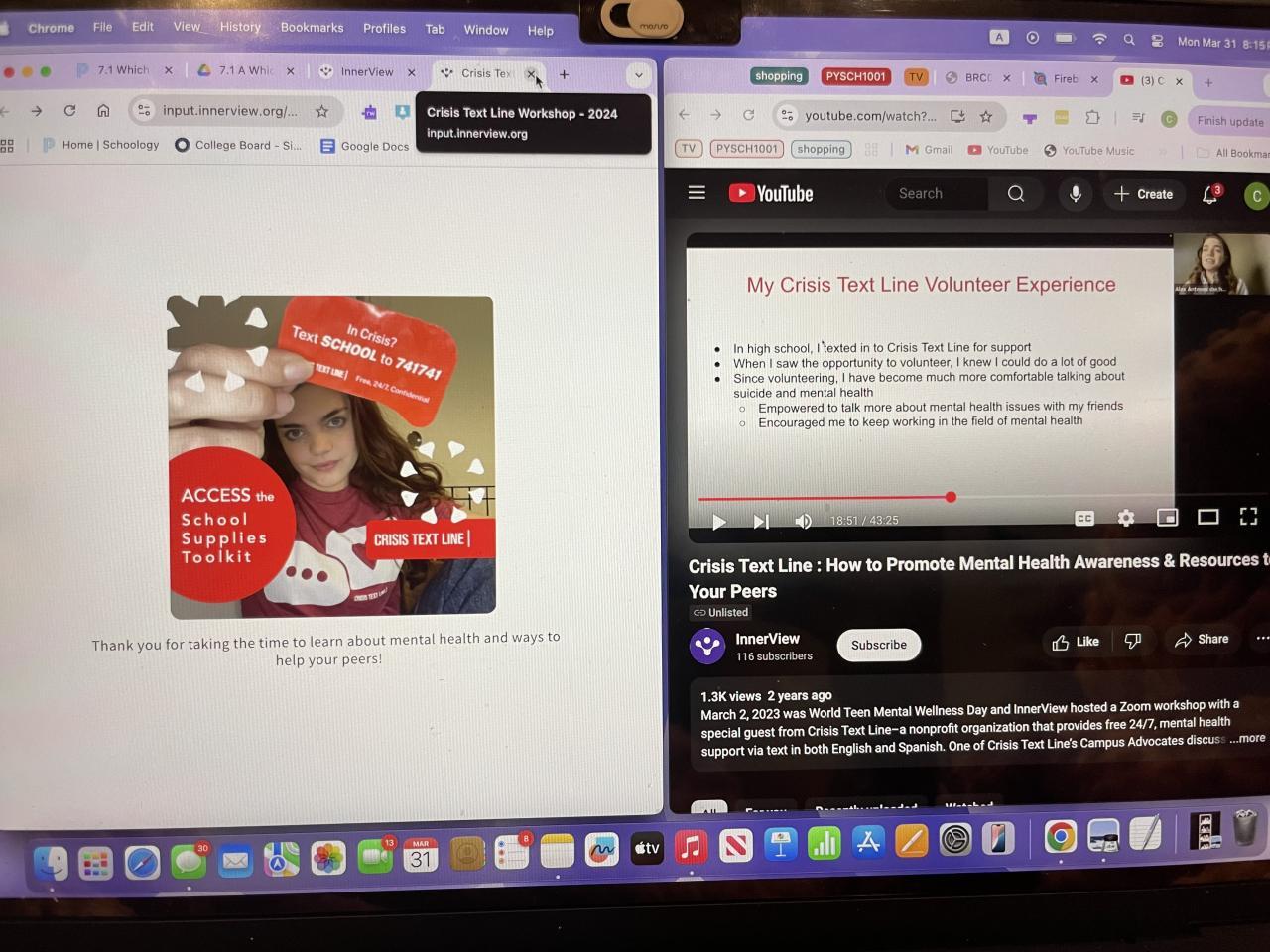Open the YouTube Music bookmark
This screenshot has width=1270, height=952.
[1088, 151]
